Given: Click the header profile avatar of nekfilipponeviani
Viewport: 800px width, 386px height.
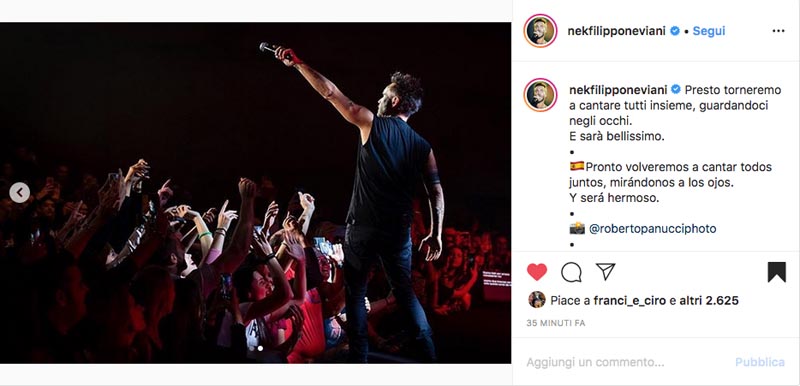Looking at the screenshot, I should click(x=540, y=31).
